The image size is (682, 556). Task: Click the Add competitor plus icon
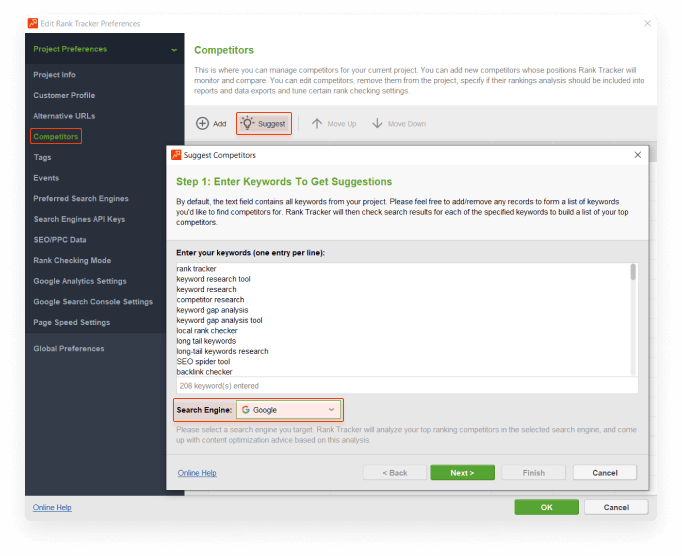(202, 124)
